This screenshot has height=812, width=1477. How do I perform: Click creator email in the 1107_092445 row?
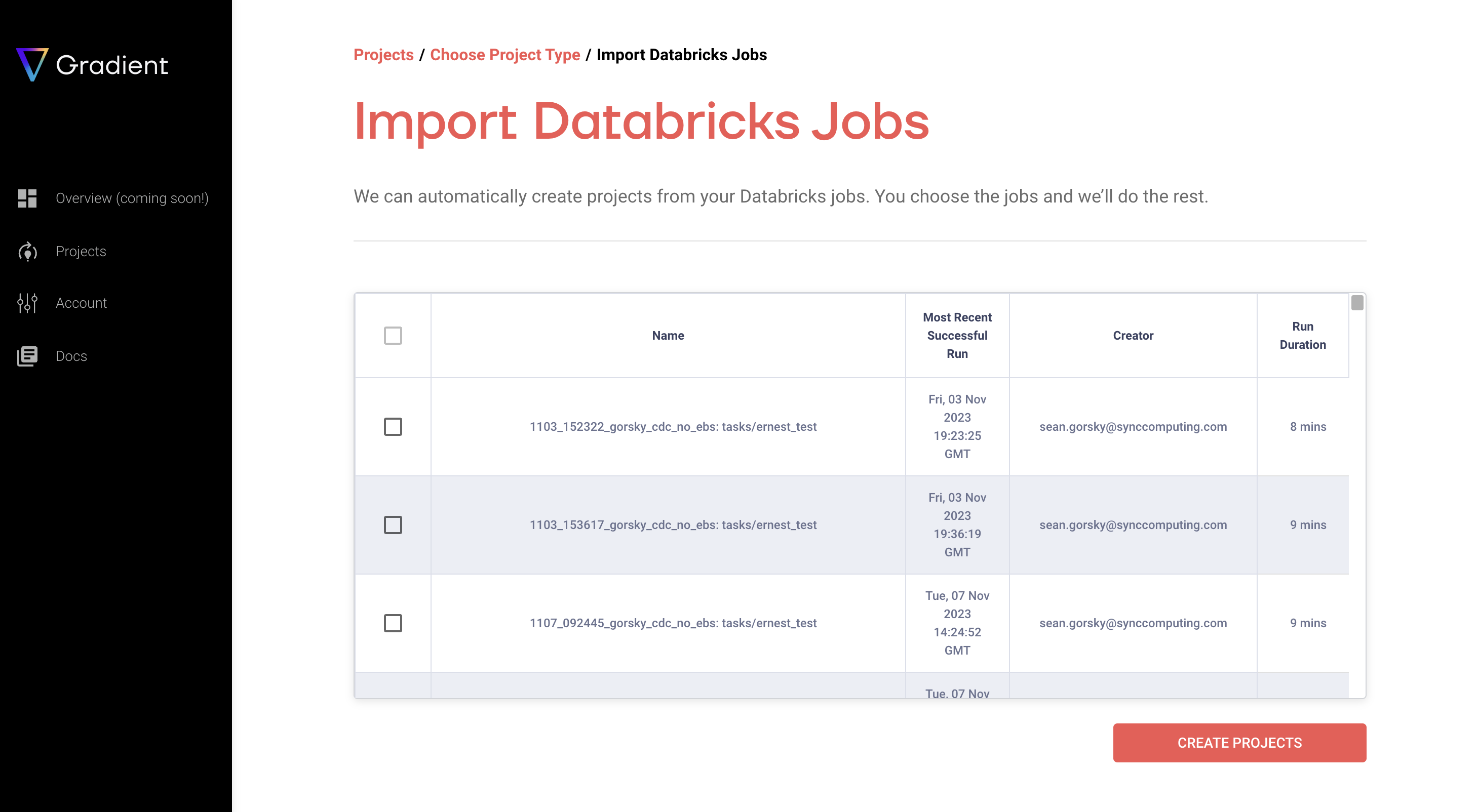[1133, 623]
